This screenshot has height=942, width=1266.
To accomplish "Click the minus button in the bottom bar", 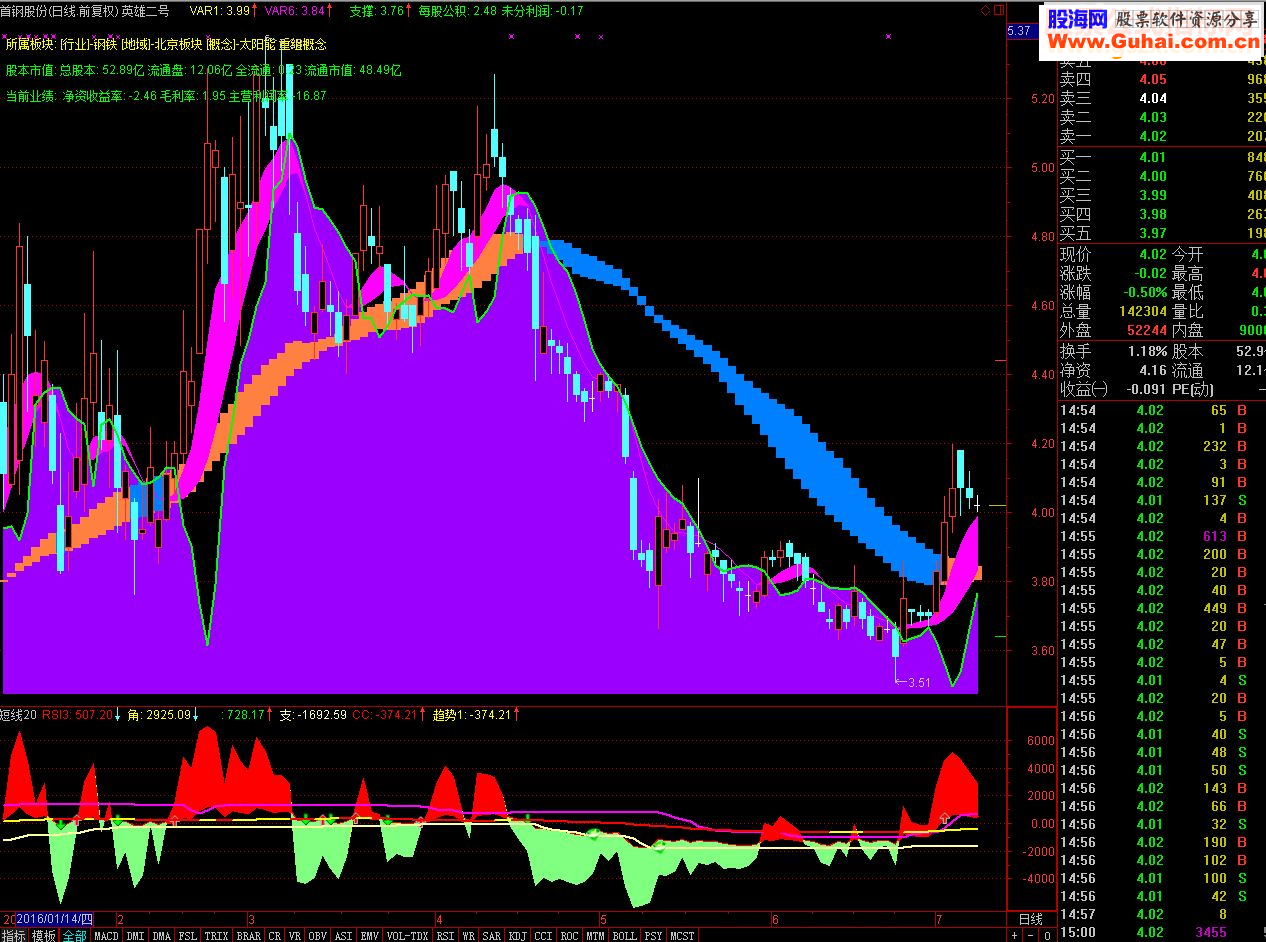I will 1031,936.
